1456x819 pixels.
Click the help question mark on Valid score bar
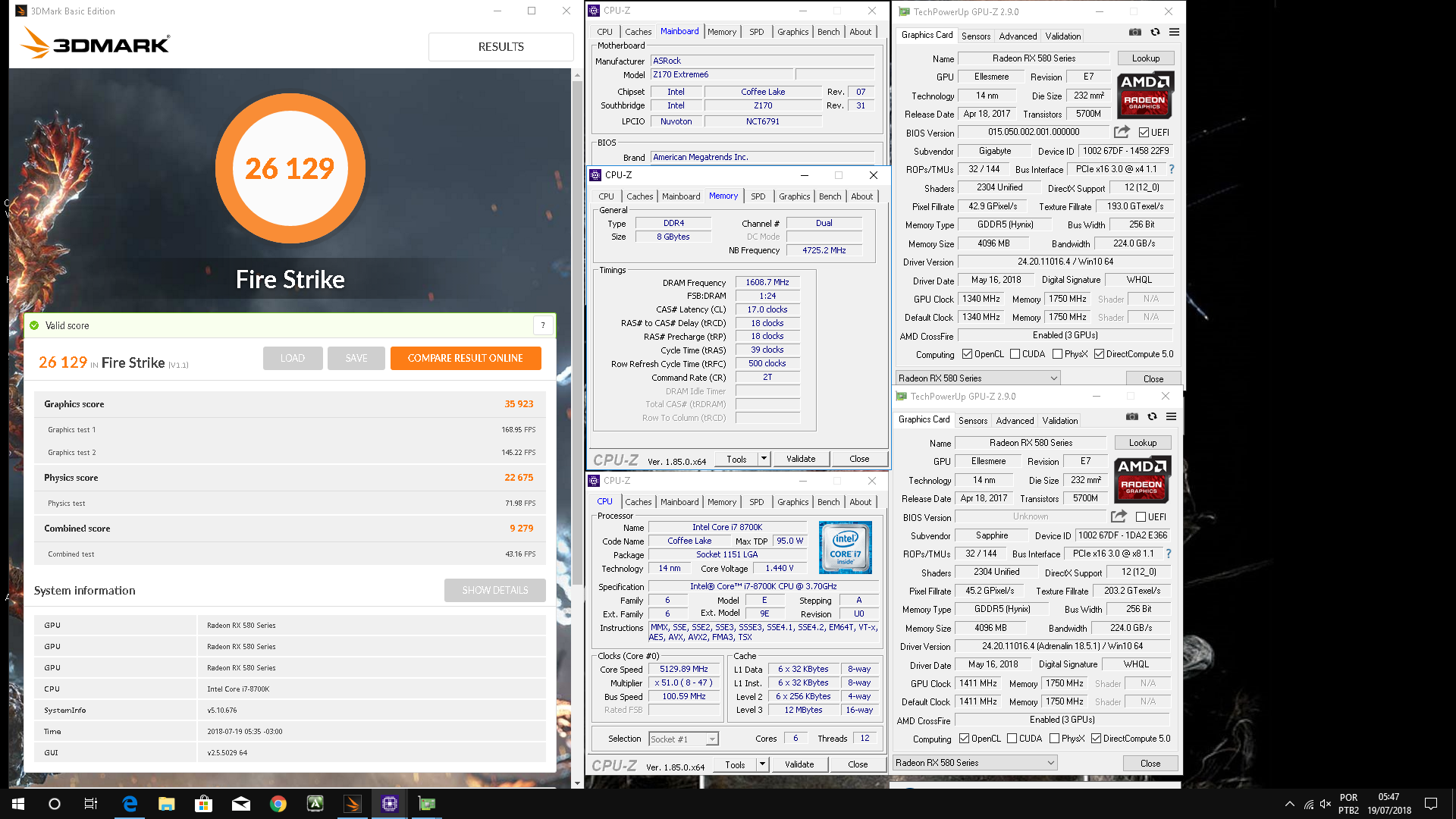543,325
